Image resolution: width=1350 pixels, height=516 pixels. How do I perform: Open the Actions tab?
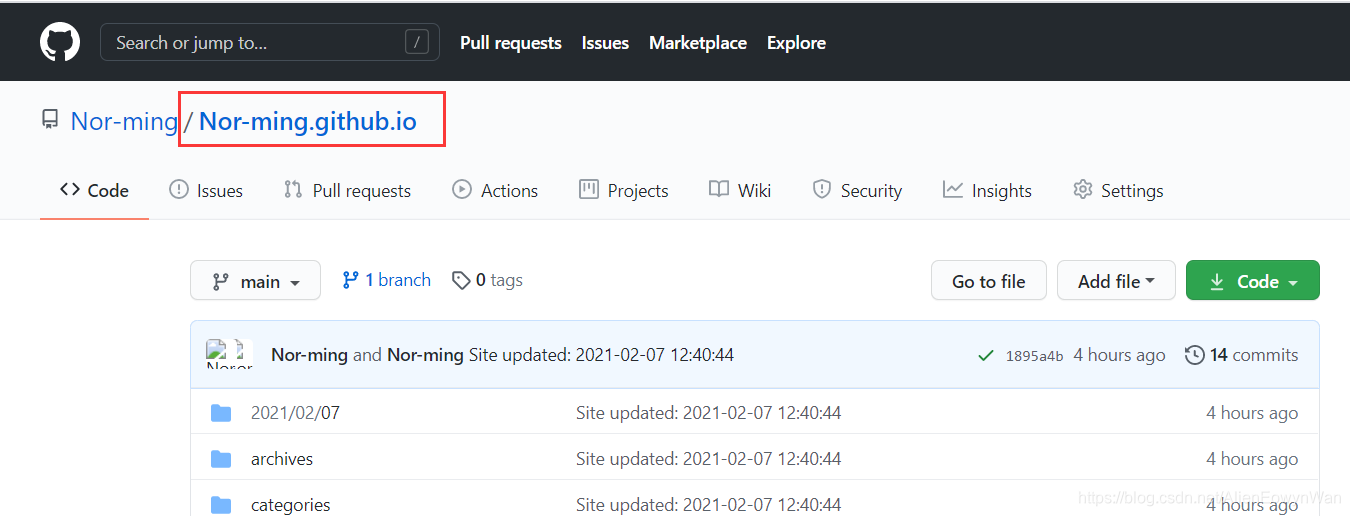[495, 190]
